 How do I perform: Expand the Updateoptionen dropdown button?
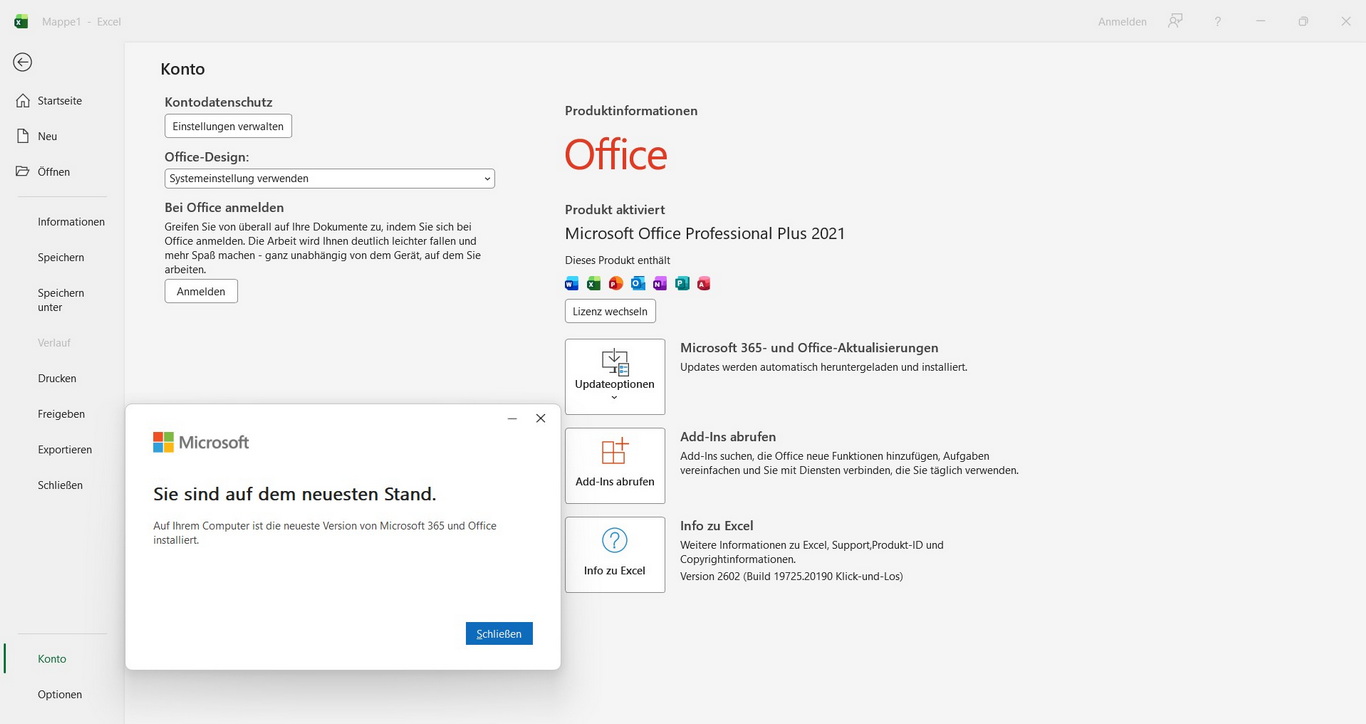tap(614, 376)
